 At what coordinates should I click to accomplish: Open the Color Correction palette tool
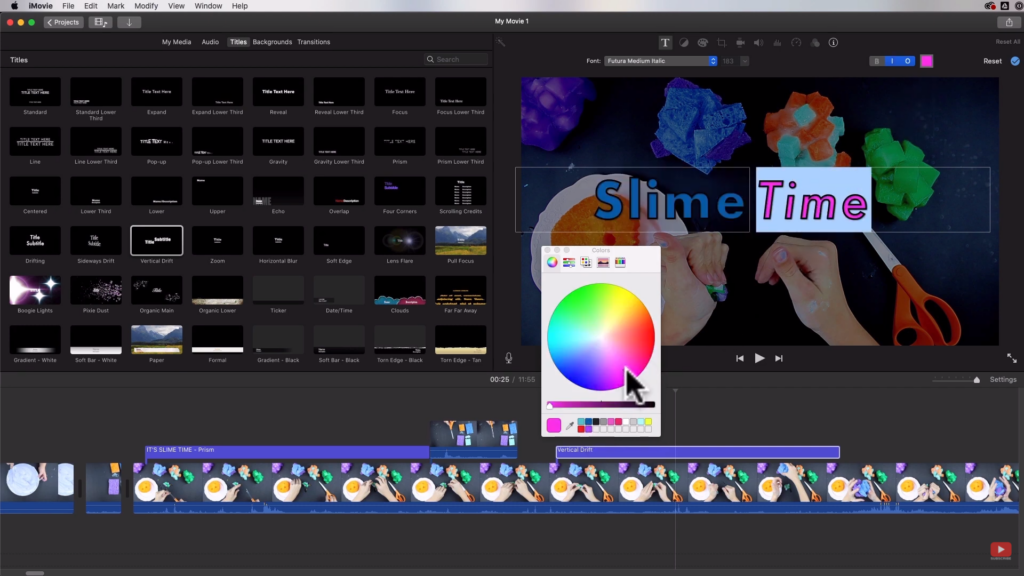pyautogui.click(x=703, y=42)
